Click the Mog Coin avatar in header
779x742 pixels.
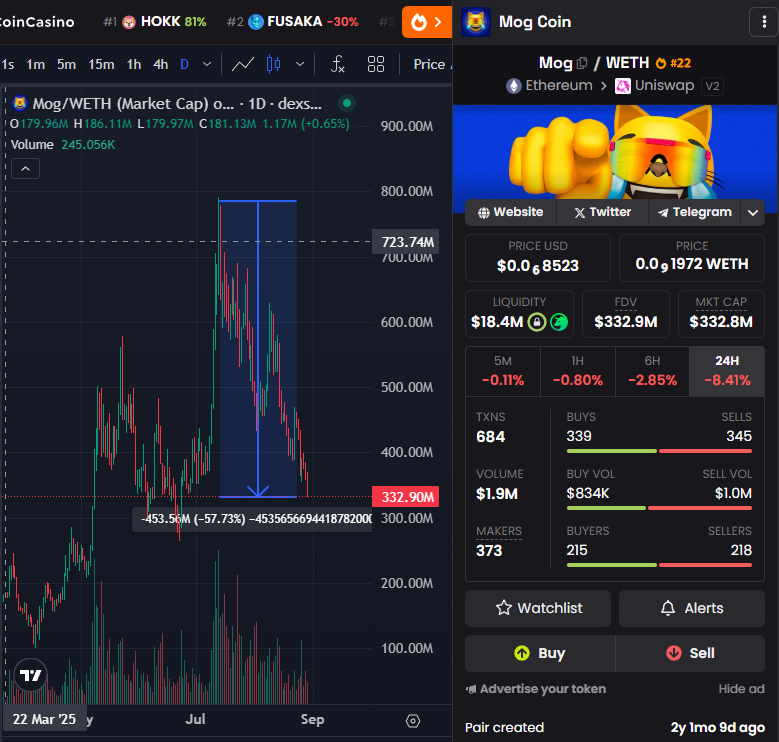pyautogui.click(x=475, y=22)
